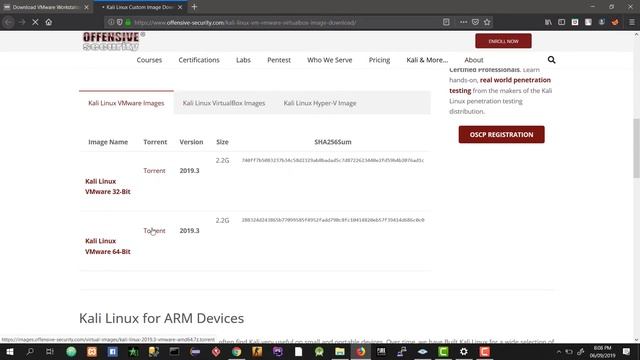Open Firefox library icon

coord(548,22)
